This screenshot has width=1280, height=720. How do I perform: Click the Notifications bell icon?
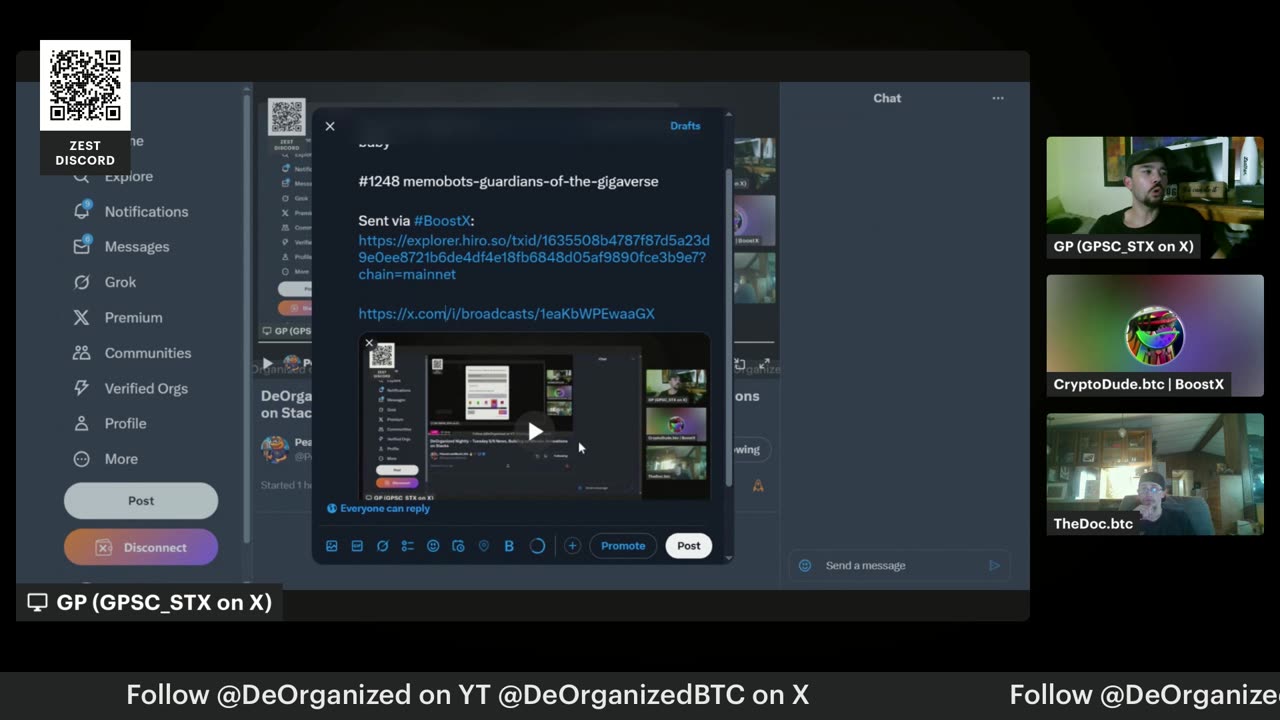pos(82,211)
